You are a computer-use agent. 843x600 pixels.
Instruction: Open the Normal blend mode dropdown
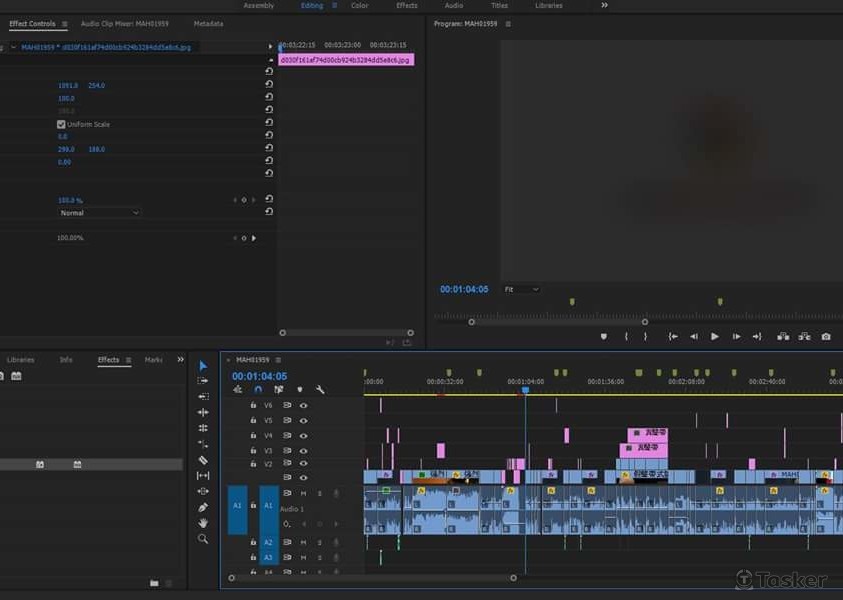(x=98, y=212)
